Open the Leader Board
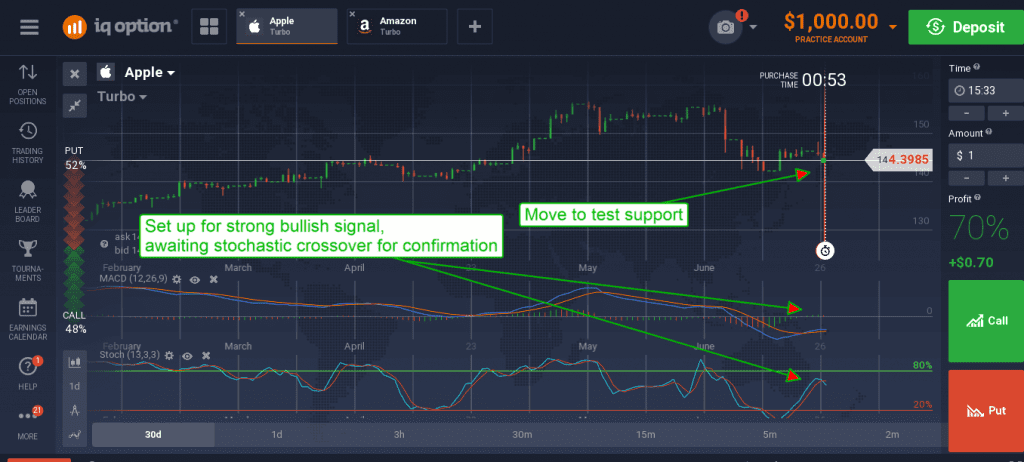 click(27, 201)
